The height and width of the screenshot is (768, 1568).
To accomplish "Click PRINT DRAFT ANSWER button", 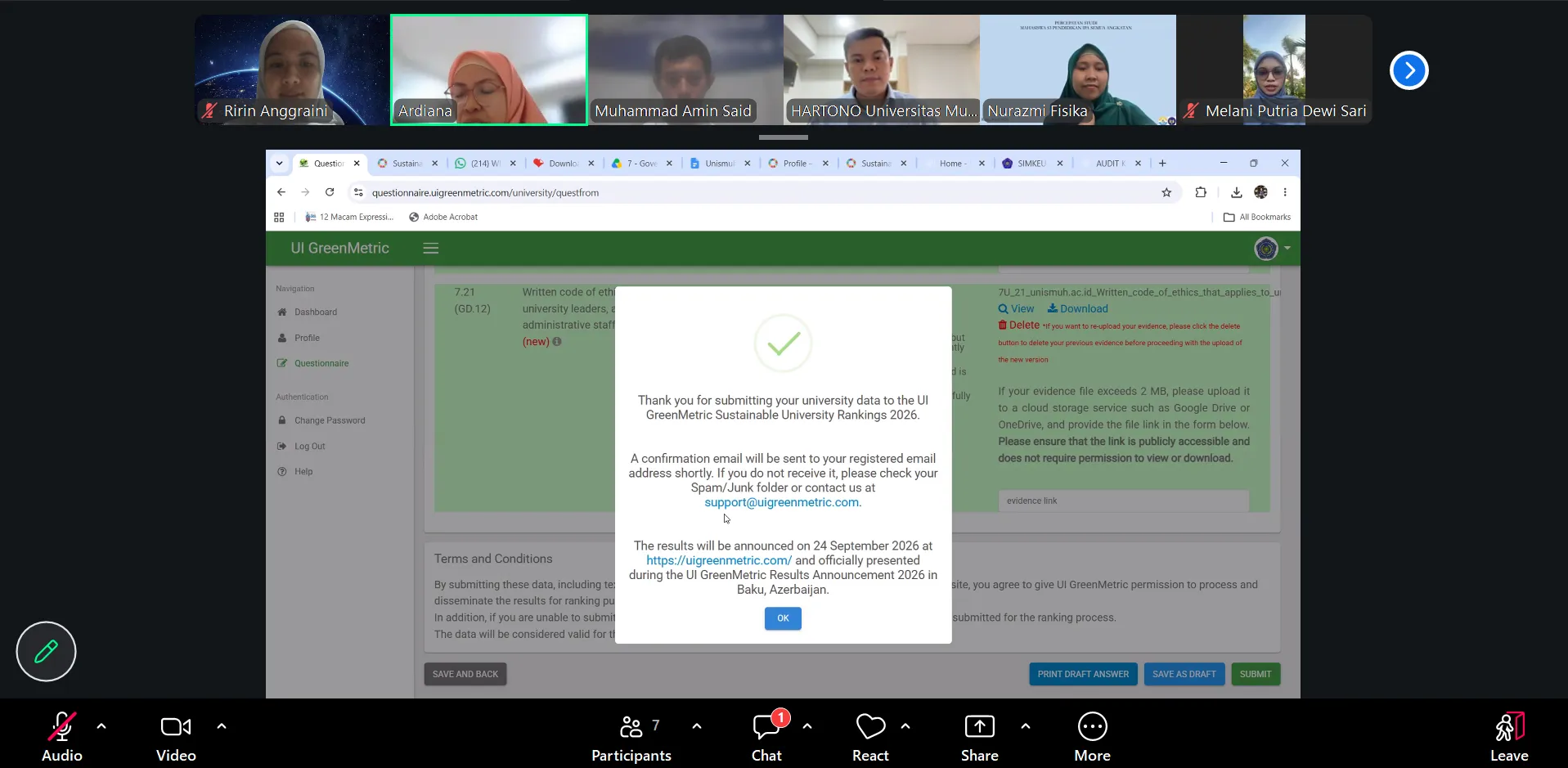I will (1083, 674).
